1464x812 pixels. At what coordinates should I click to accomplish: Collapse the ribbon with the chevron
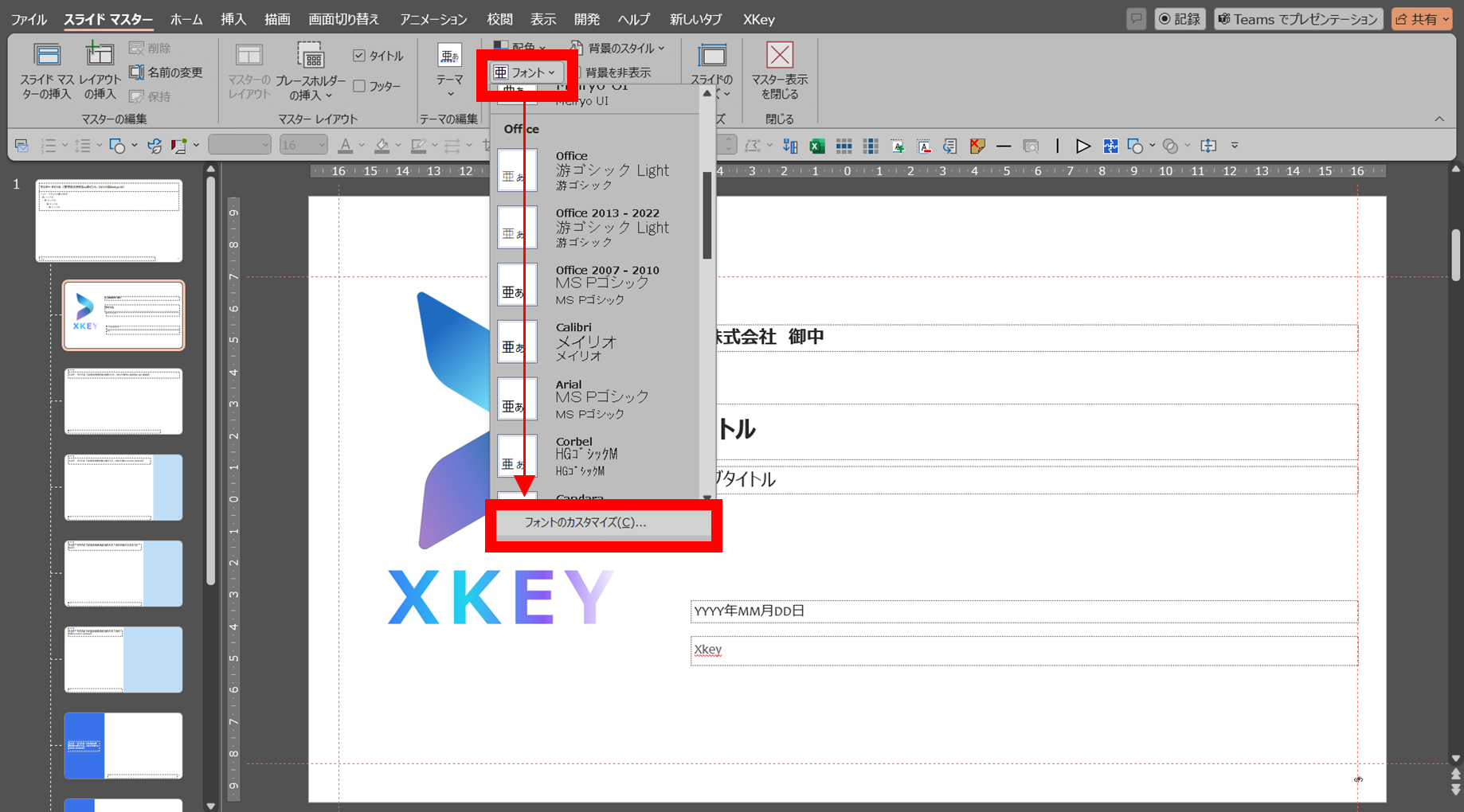pyautogui.click(x=1439, y=119)
